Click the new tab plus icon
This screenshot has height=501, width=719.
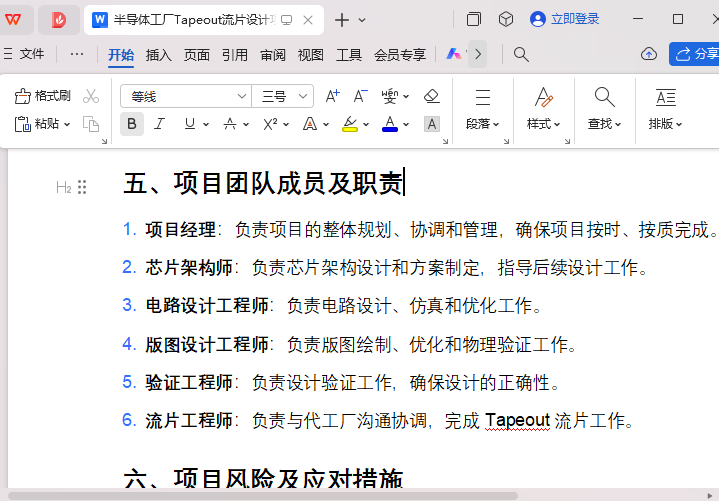(x=342, y=20)
